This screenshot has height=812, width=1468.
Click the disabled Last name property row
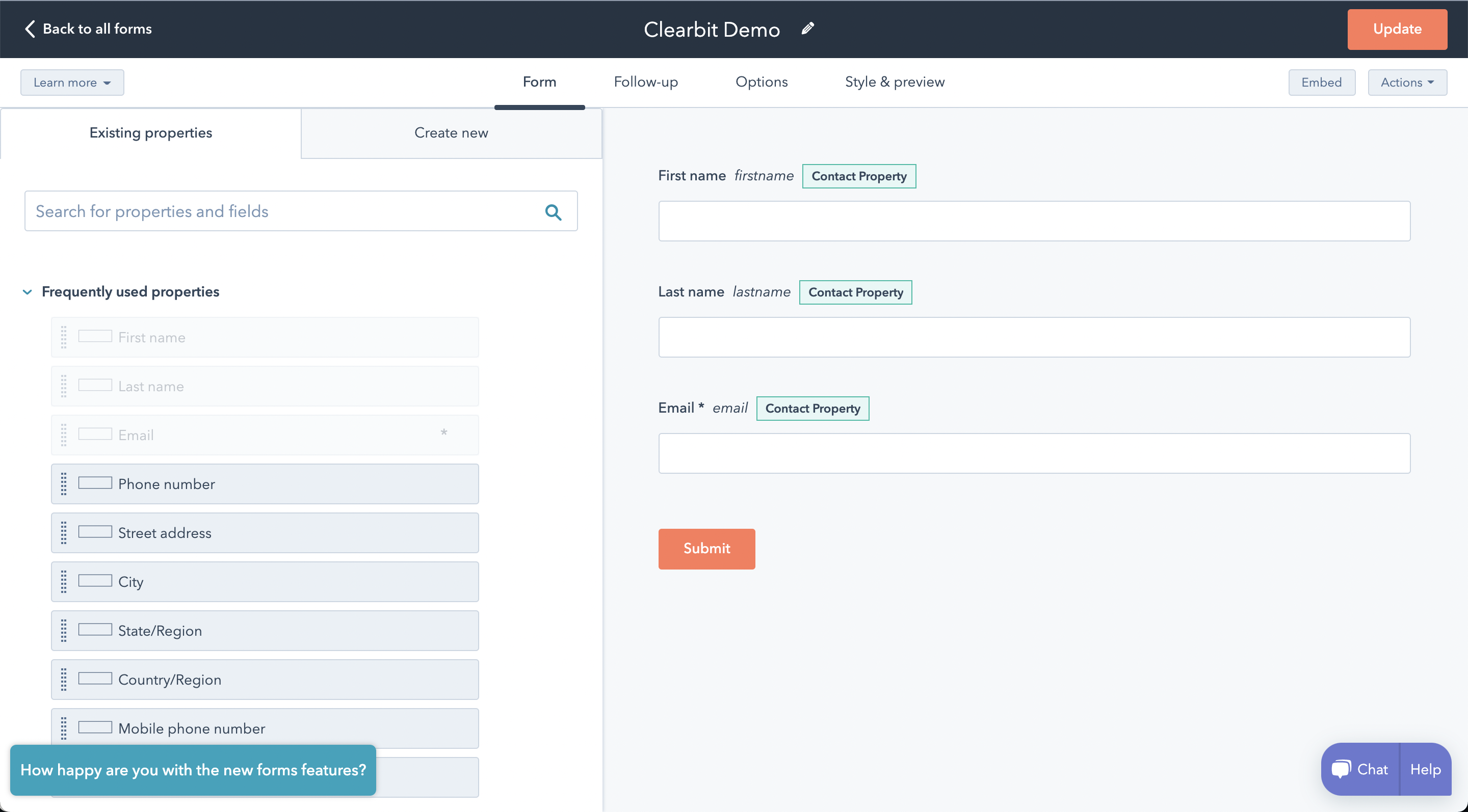[x=265, y=386]
